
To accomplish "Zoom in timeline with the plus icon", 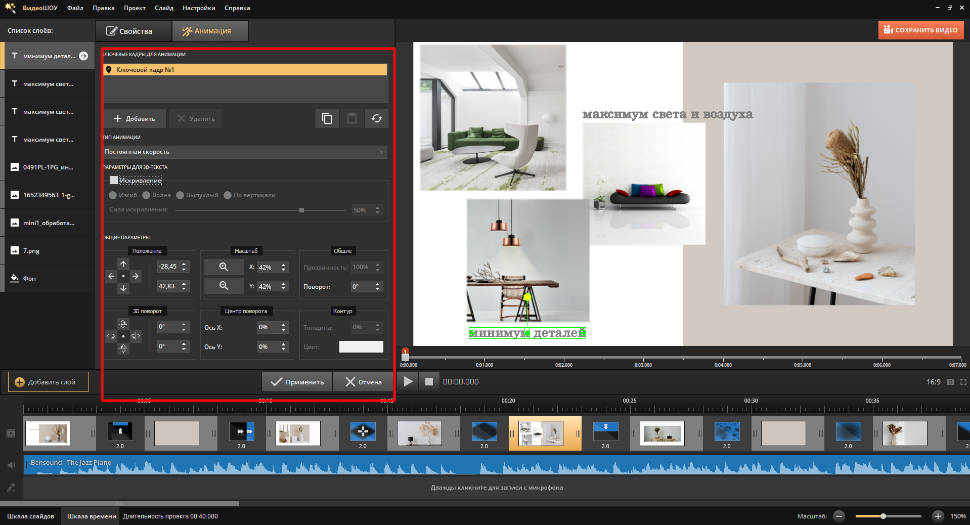I will coord(938,516).
